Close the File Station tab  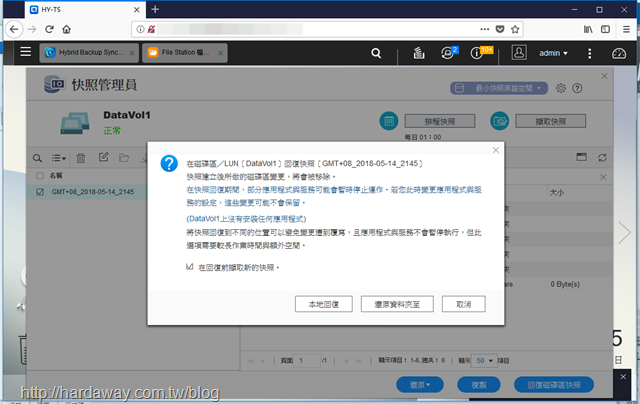click(x=220, y=53)
